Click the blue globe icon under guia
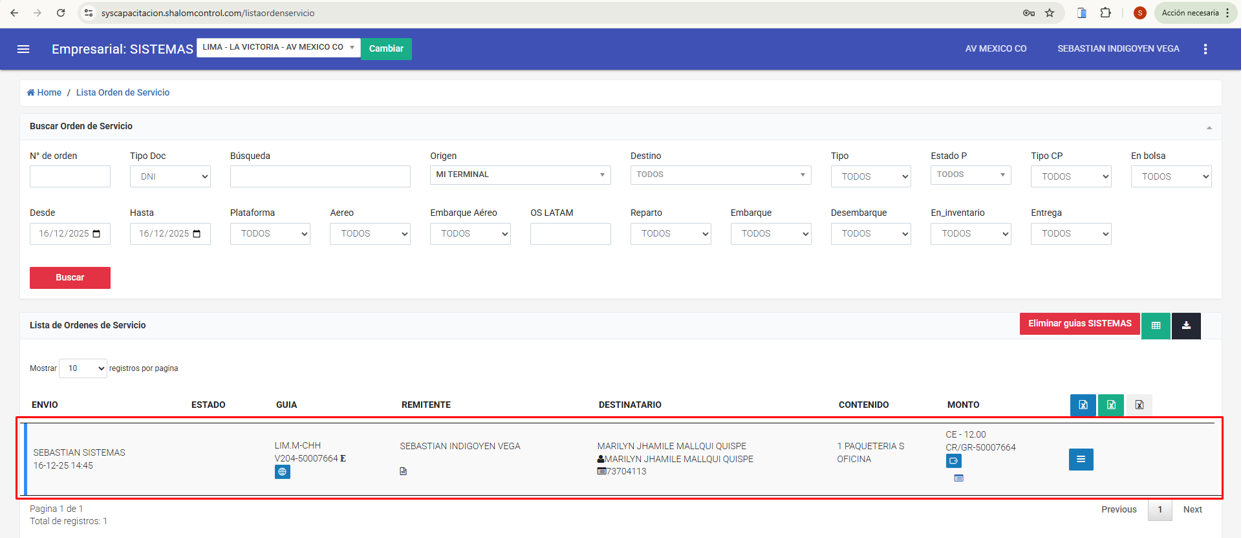The image size is (1242, 538). point(282,472)
